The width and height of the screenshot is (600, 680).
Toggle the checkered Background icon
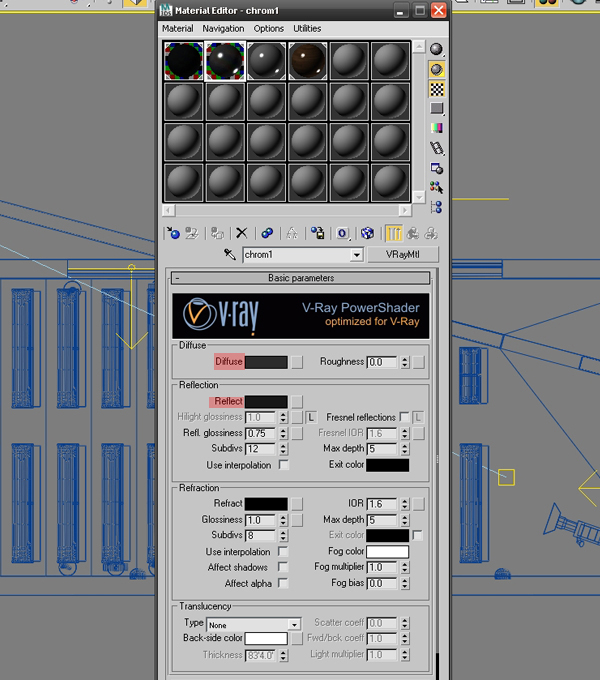437,89
